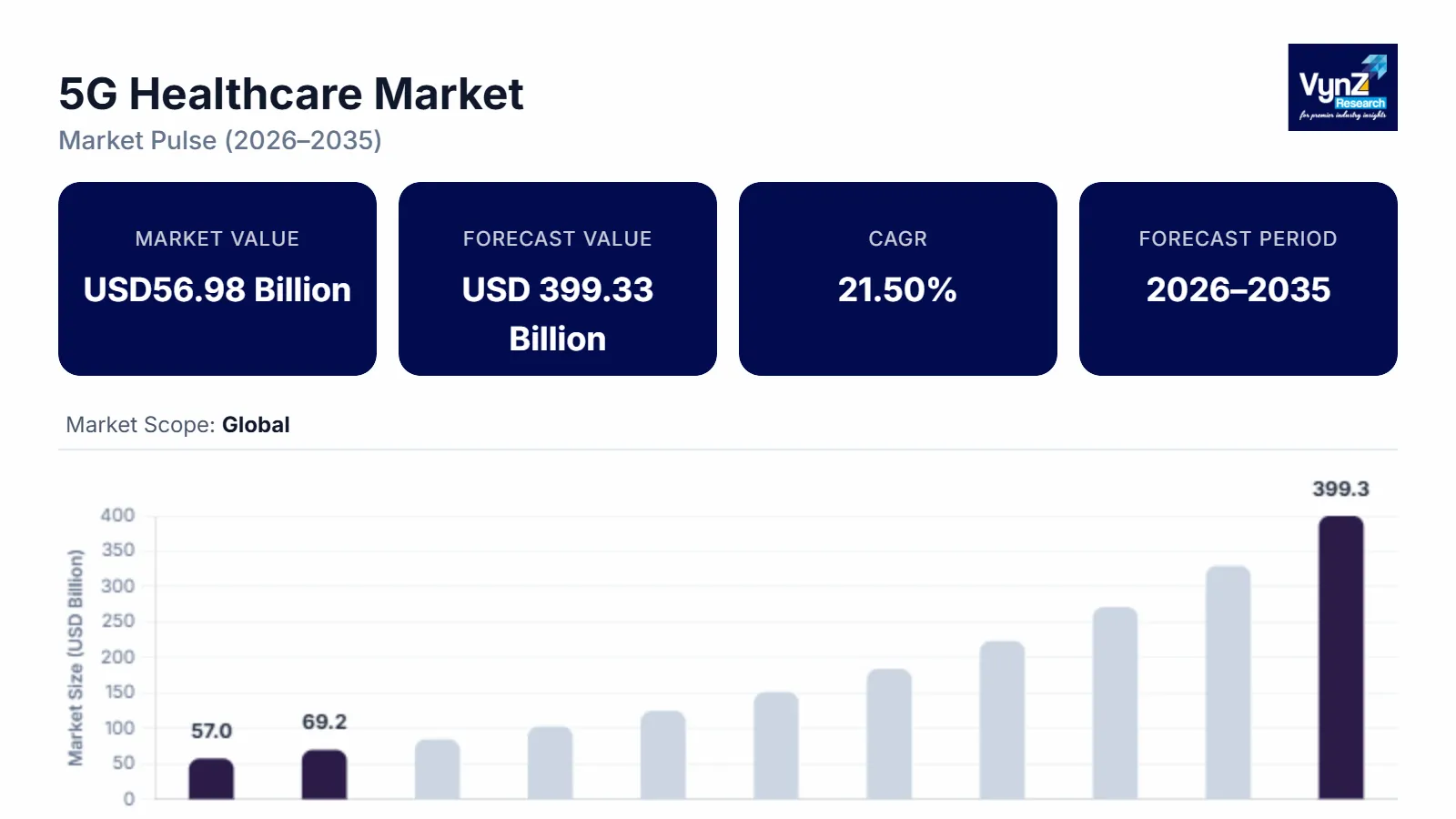
Task: Click the 69.2 data label
Action: pyautogui.click(x=324, y=722)
